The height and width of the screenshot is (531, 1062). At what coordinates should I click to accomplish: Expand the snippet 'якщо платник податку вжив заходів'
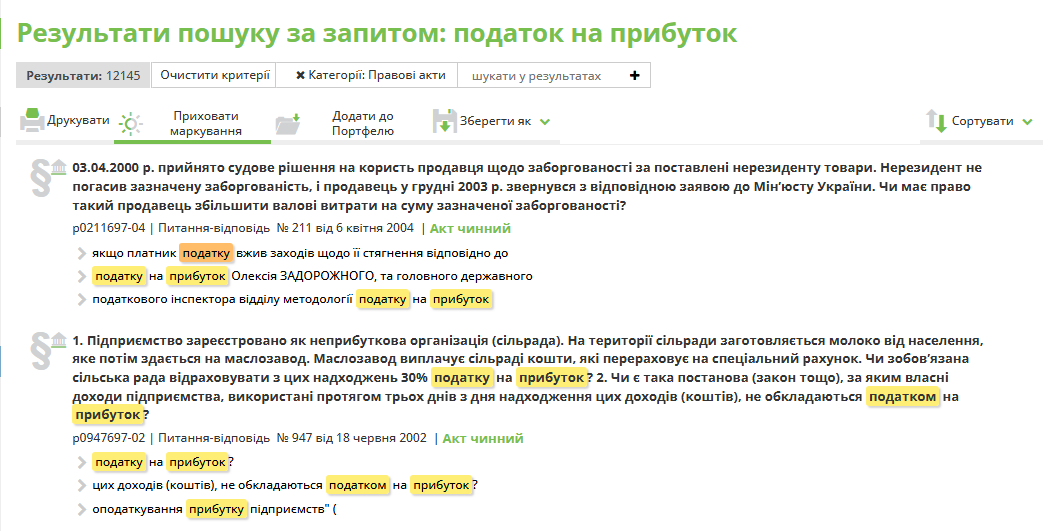coord(82,254)
